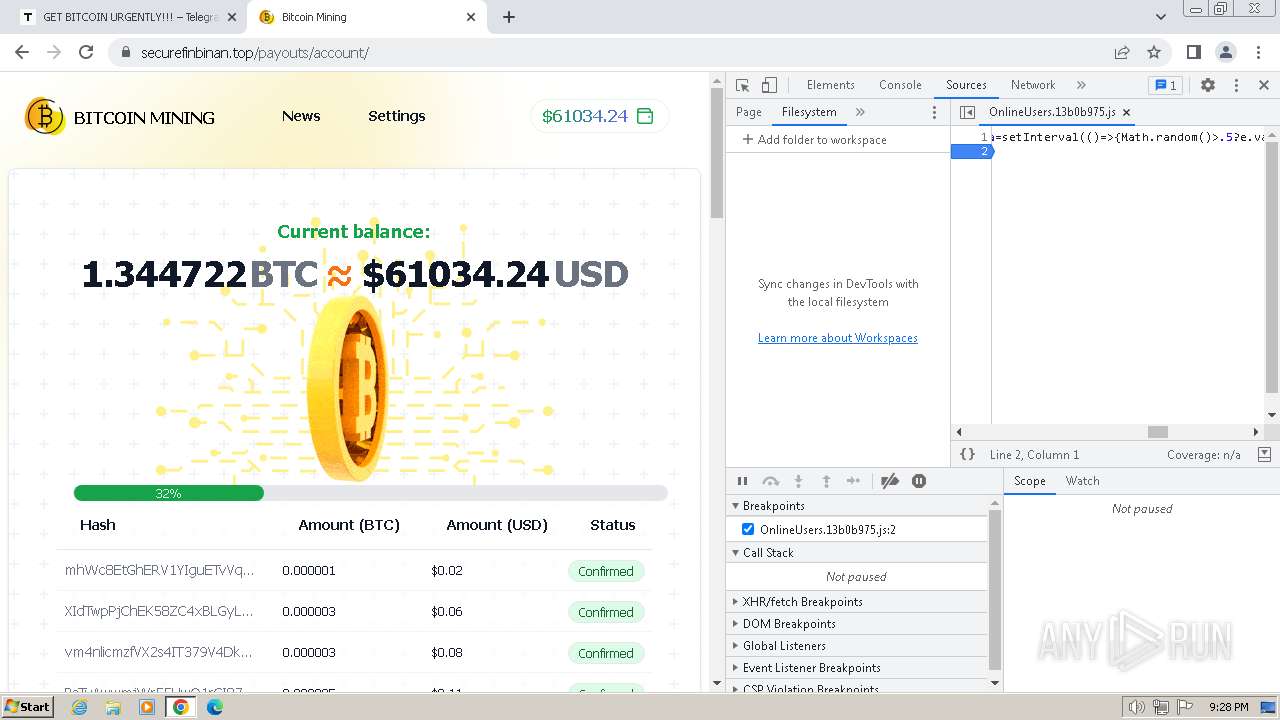1280x720 pixels.
Task: Activate the inspect element picker icon
Action: (x=742, y=85)
